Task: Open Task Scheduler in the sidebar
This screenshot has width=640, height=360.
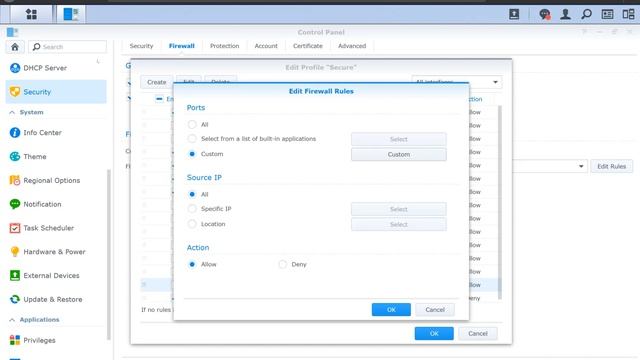Action: tap(56, 228)
